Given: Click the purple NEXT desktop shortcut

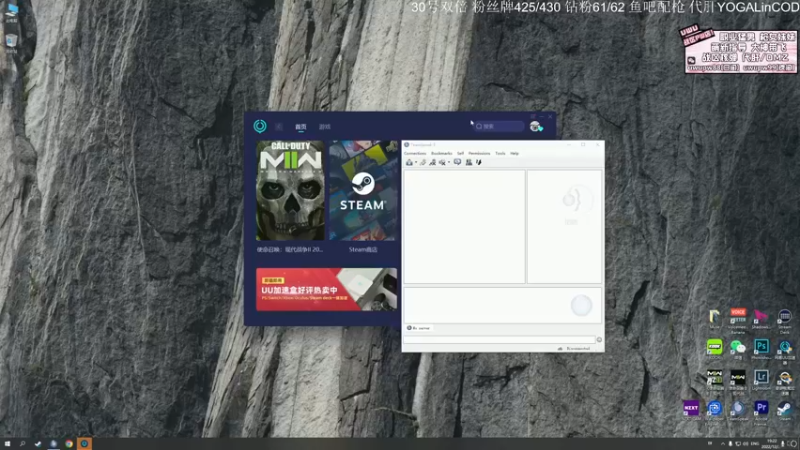Looking at the screenshot, I should click(x=691, y=408).
